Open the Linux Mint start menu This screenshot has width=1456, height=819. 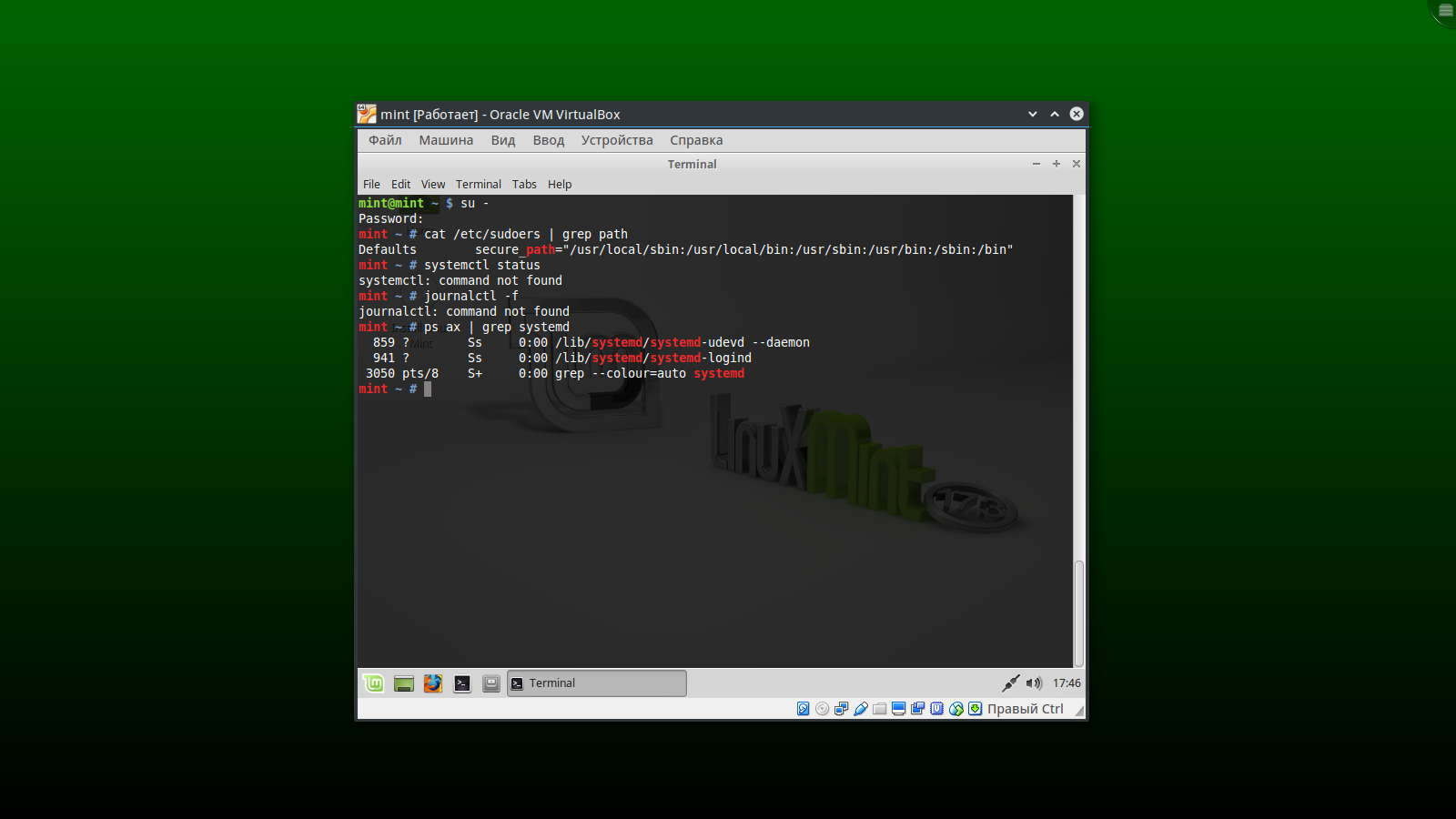[373, 683]
